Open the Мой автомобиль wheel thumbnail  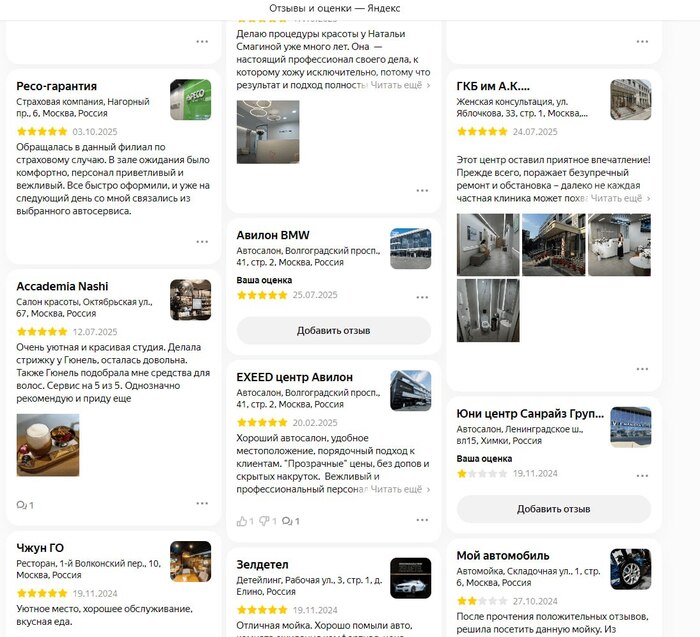pyautogui.click(x=631, y=569)
